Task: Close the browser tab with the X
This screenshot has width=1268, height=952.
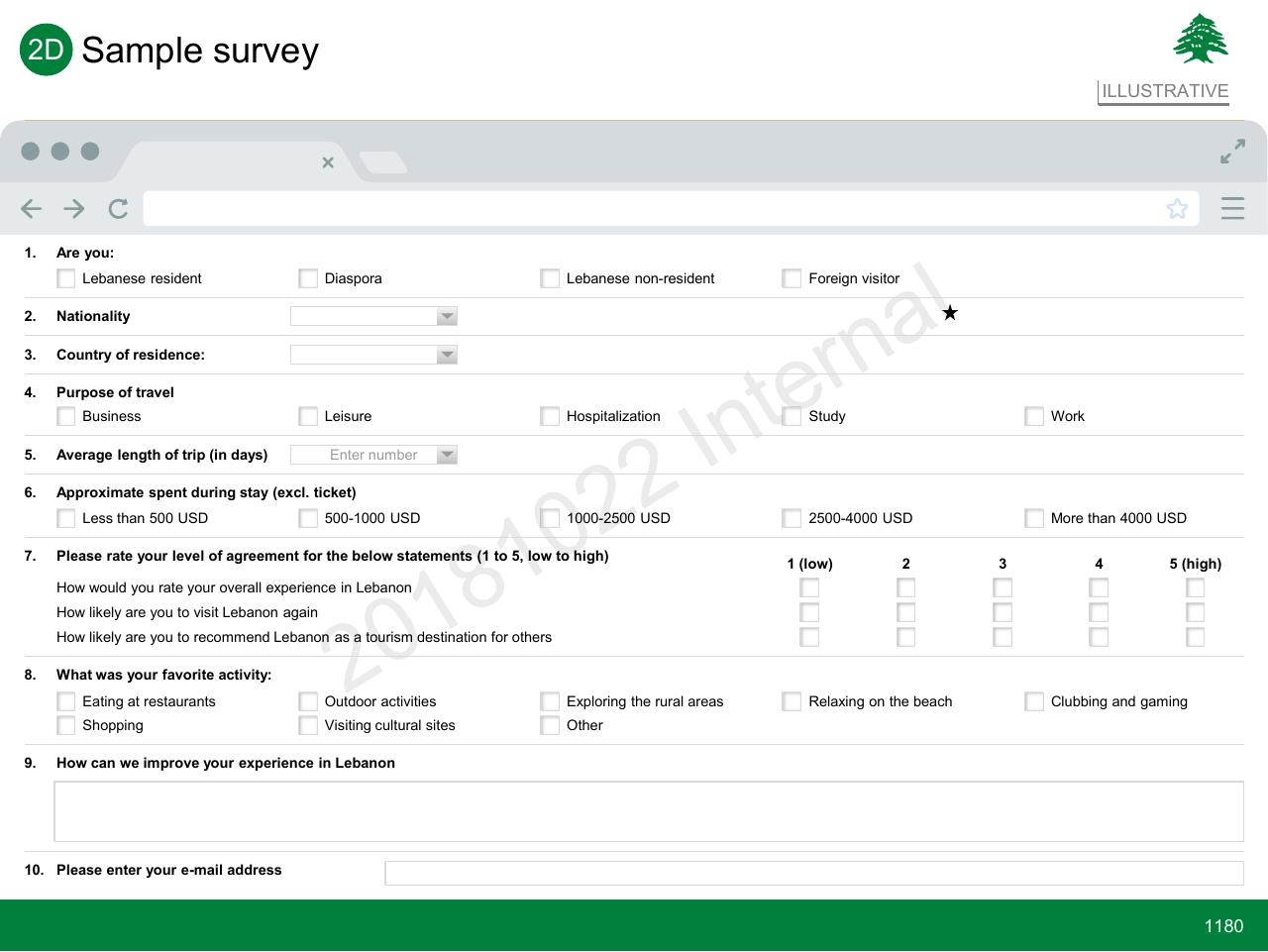Action: point(328,162)
